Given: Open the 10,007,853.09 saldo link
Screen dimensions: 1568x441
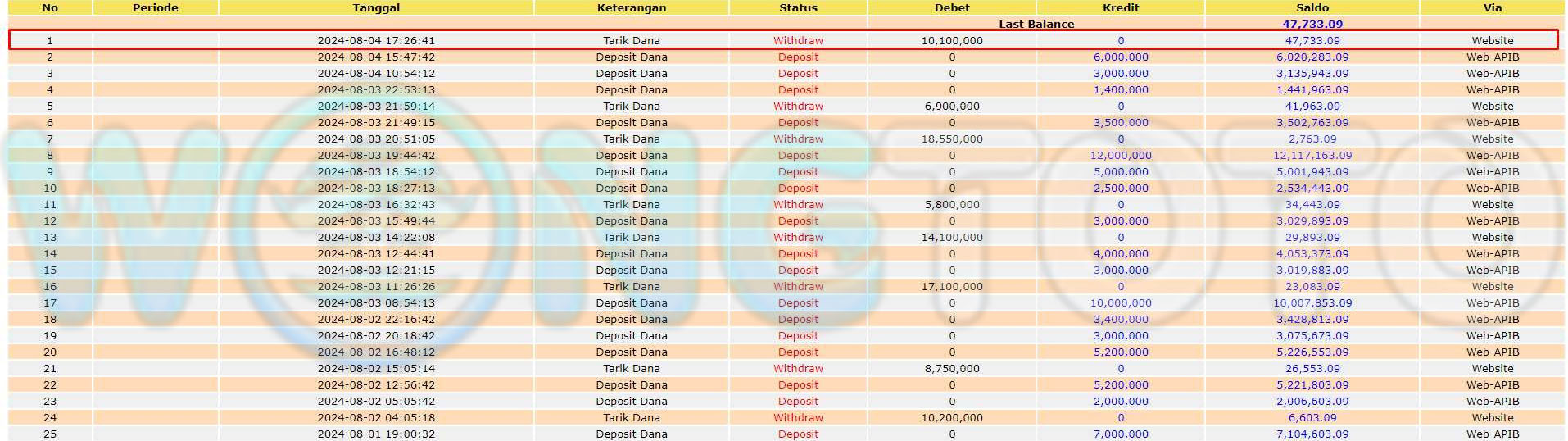Looking at the screenshot, I should pos(1312,303).
